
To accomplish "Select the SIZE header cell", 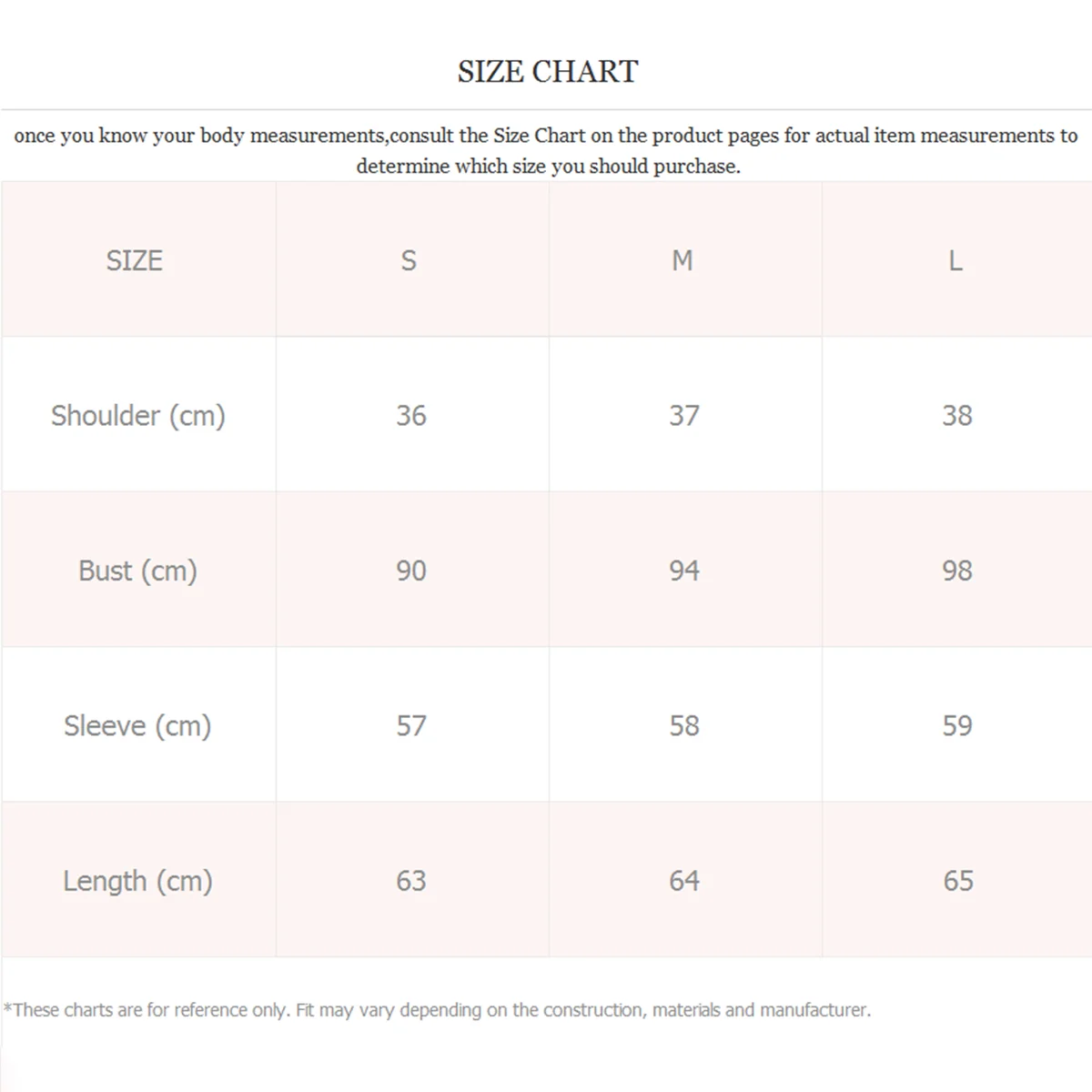I will (x=135, y=261).
